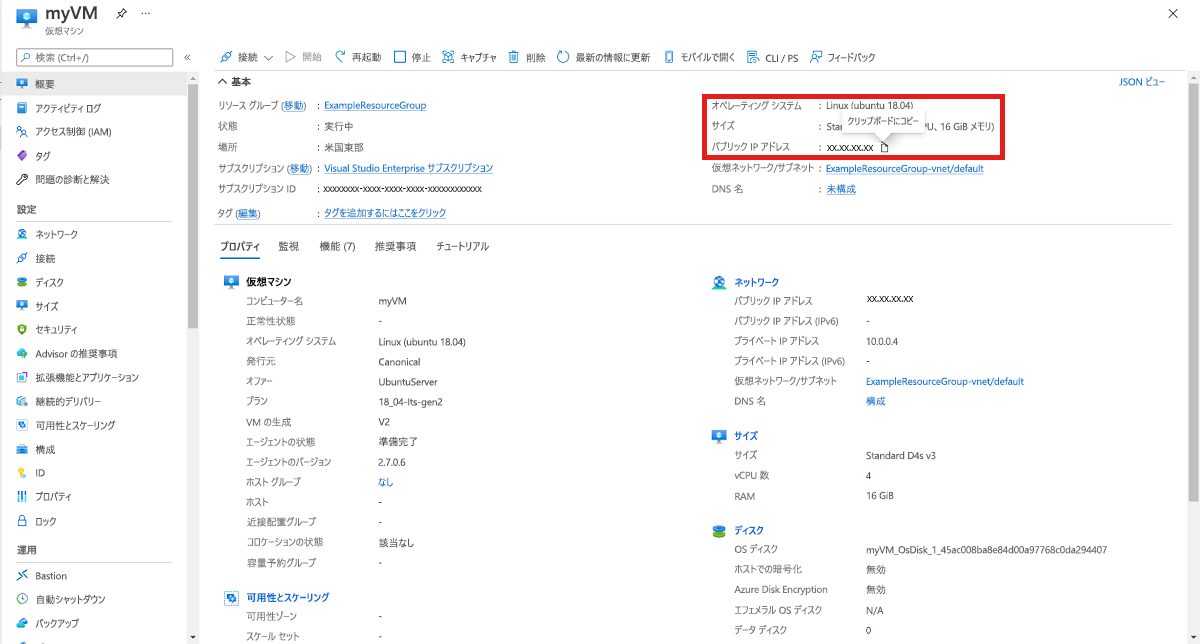
Task: Select the プロパティ tab
Action: pyautogui.click(x=240, y=246)
